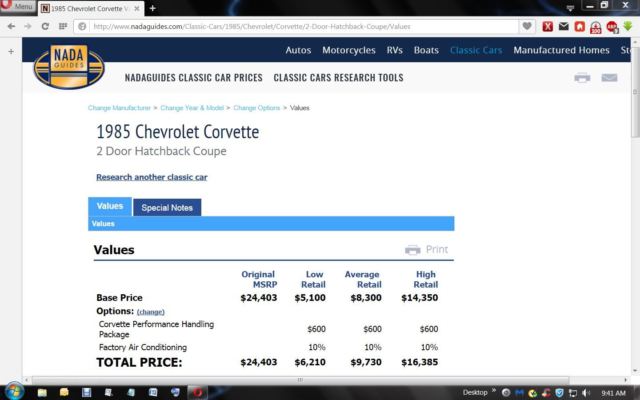The image size is (640, 400).
Task: Click the 9:41 AM taskbar clock
Action: [x=613, y=393]
